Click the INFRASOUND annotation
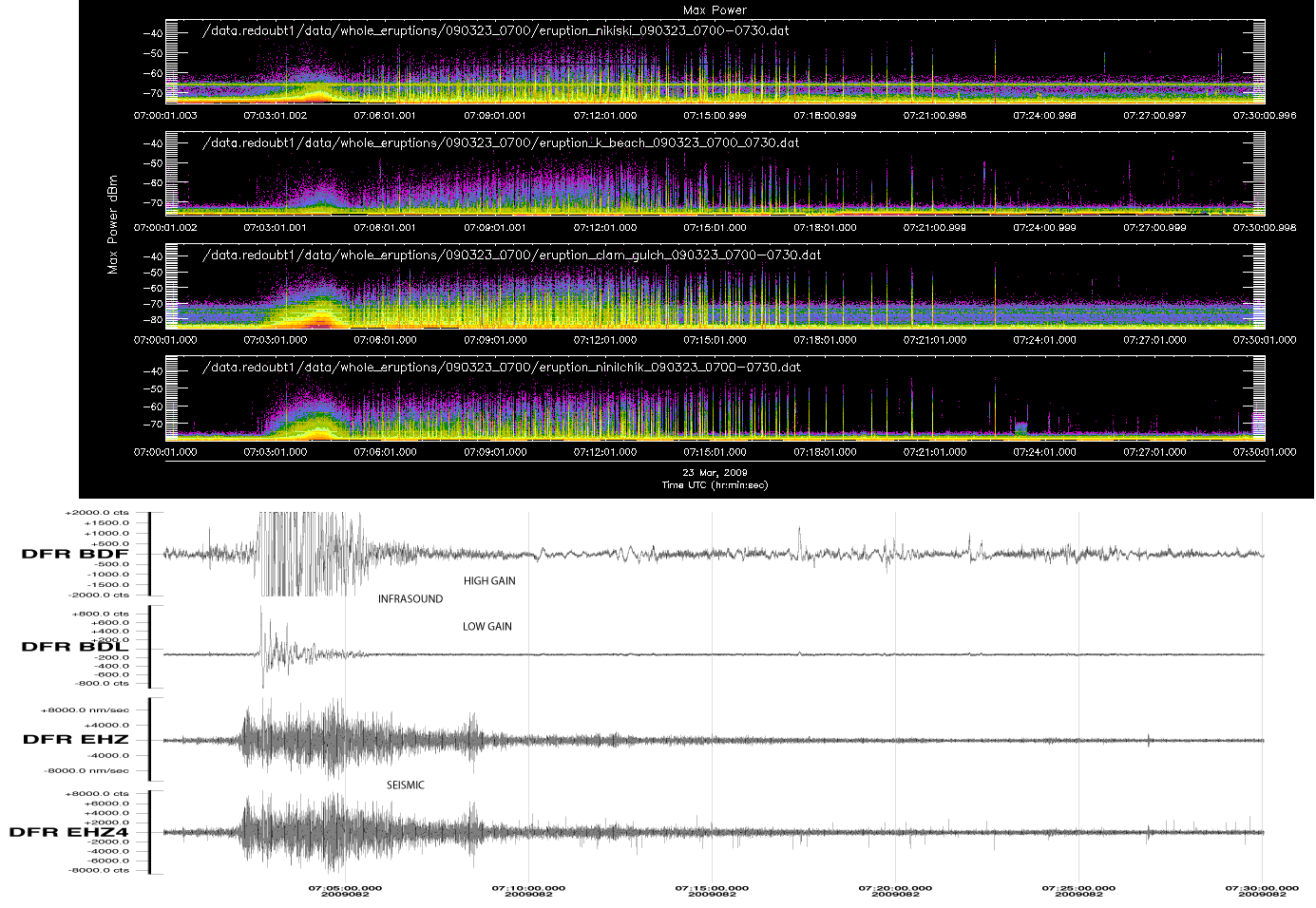 click(x=410, y=599)
